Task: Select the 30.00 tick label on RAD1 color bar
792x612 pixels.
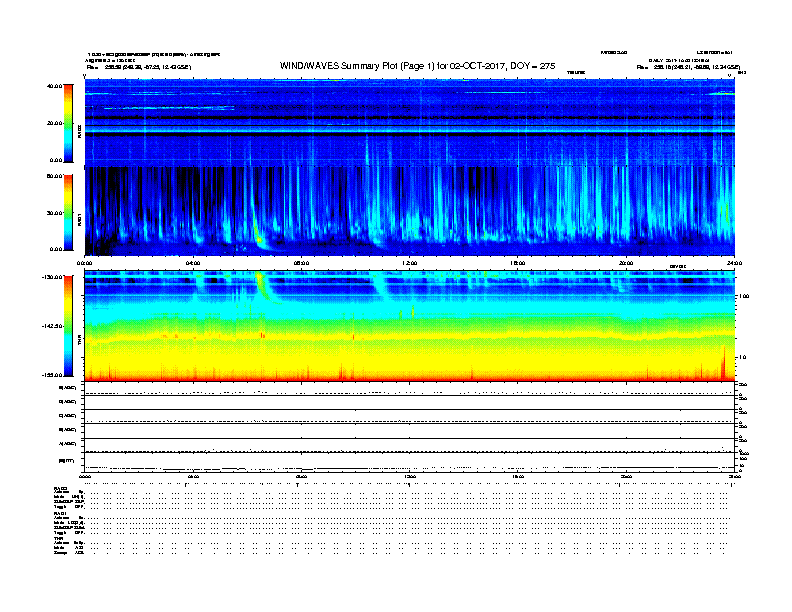Action: coord(54,213)
